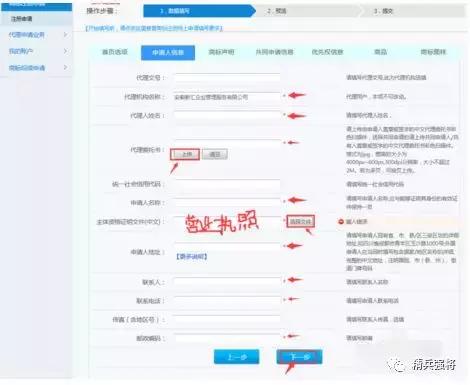Open the 【填写说明】 link under address
The image size is (470, 385).
click(192, 257)
